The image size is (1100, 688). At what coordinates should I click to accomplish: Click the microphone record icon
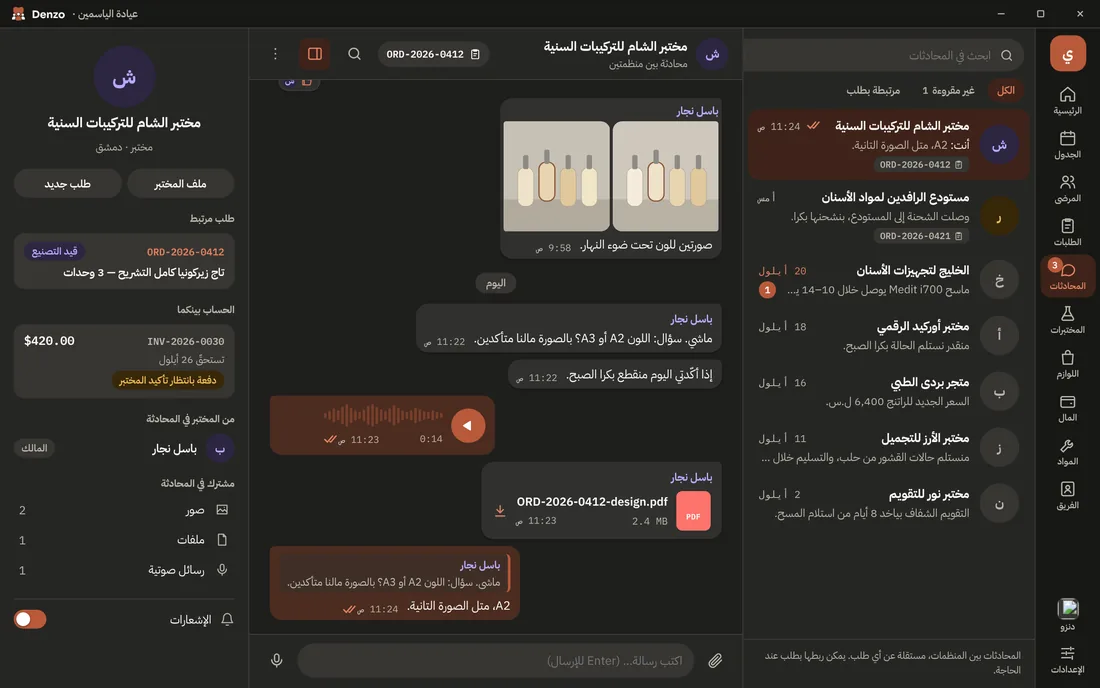click(276, 660)
